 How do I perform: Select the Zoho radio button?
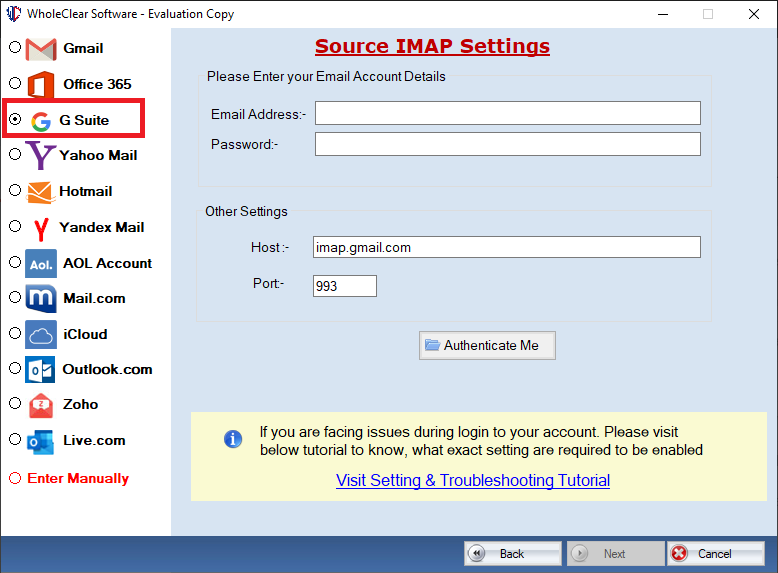15,403
